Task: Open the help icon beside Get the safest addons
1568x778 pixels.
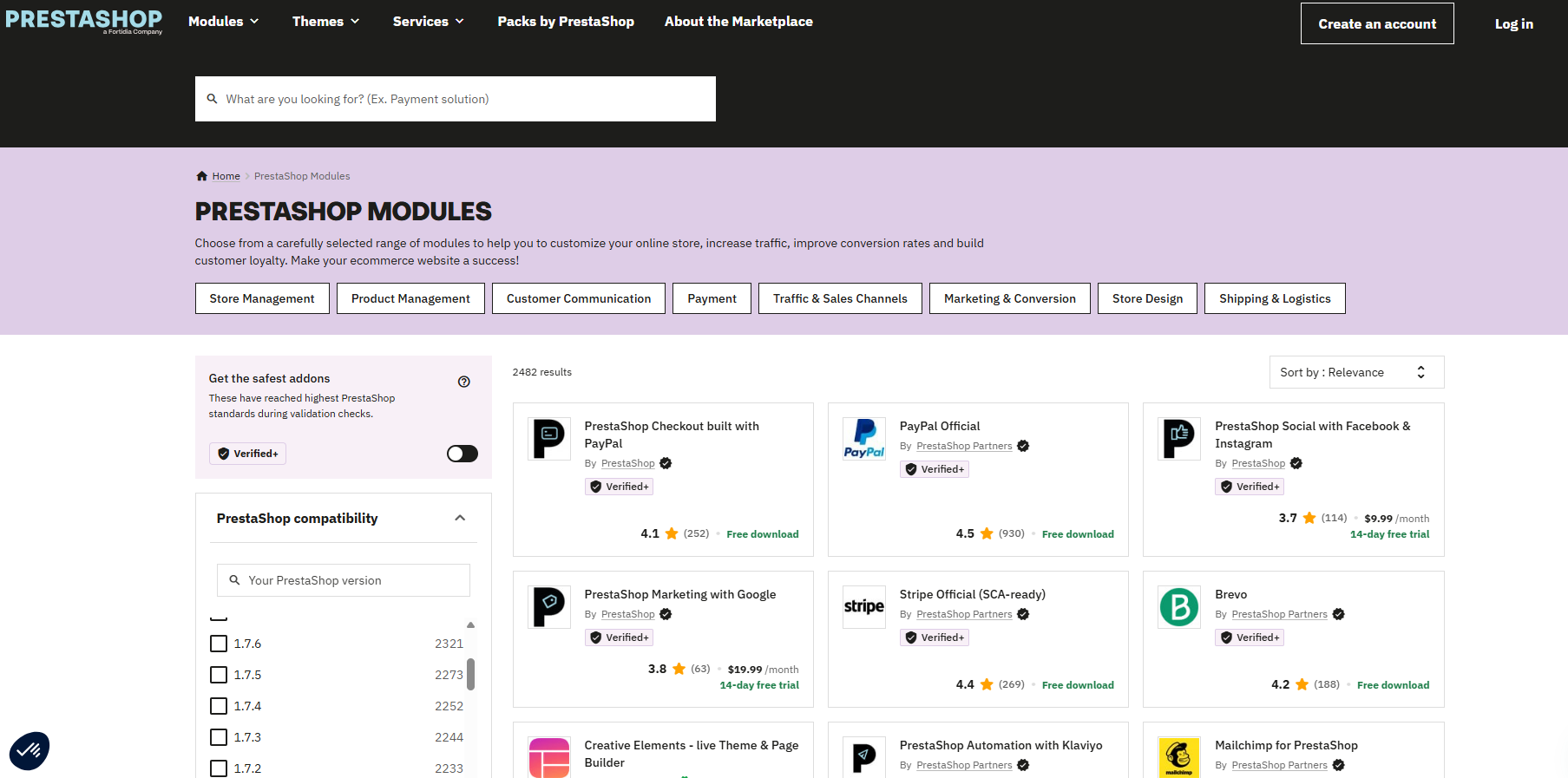Action: (x=464, y=382)
